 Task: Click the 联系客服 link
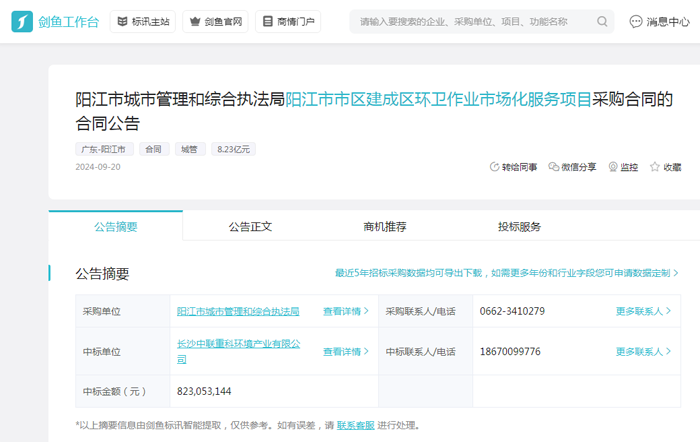(x=355, y=425)
